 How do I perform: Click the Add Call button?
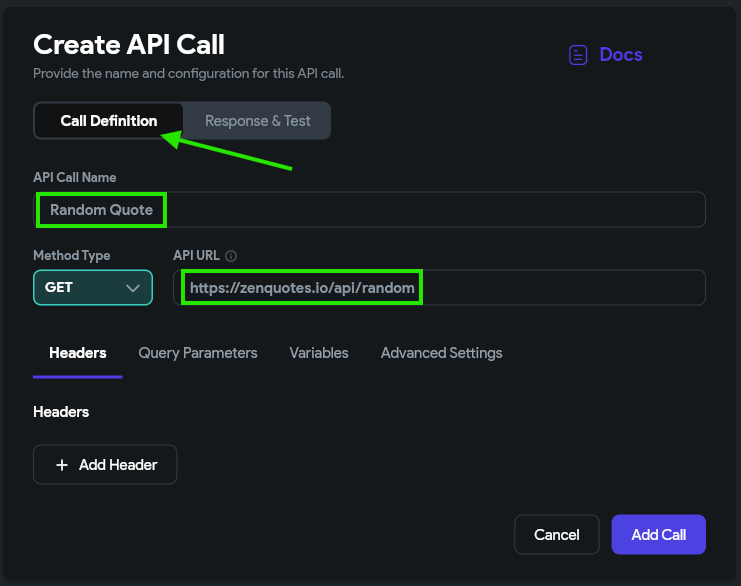click(658, 534)
